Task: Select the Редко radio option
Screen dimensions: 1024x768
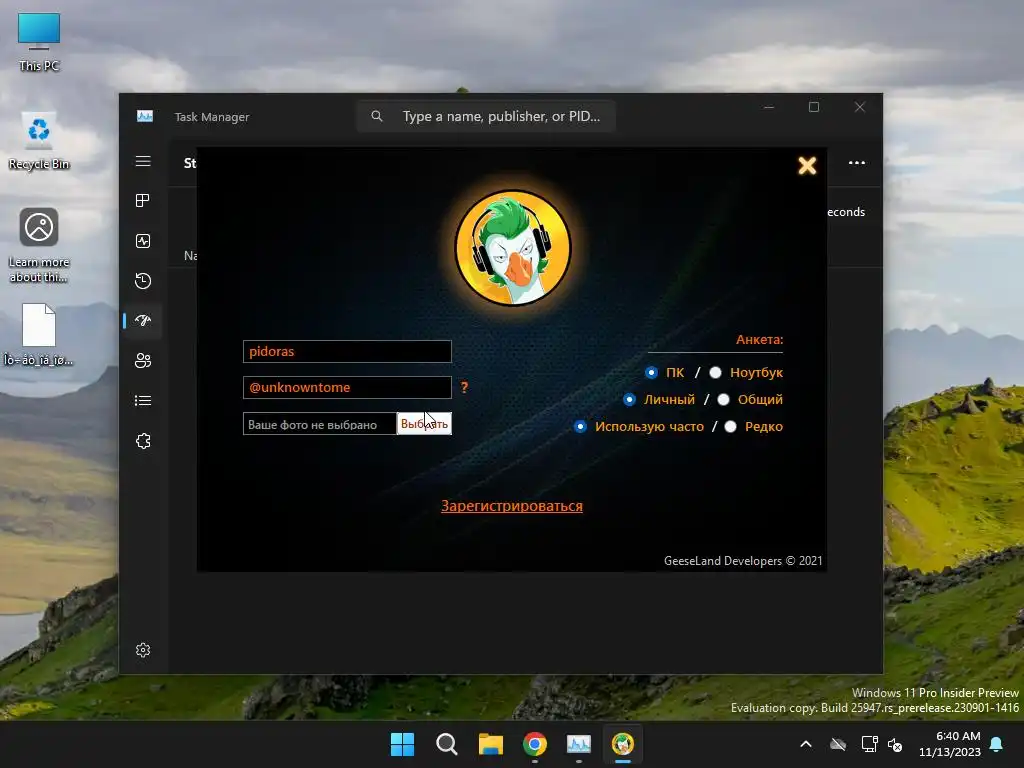Action: pyautogui.click(x=731, y=426)
